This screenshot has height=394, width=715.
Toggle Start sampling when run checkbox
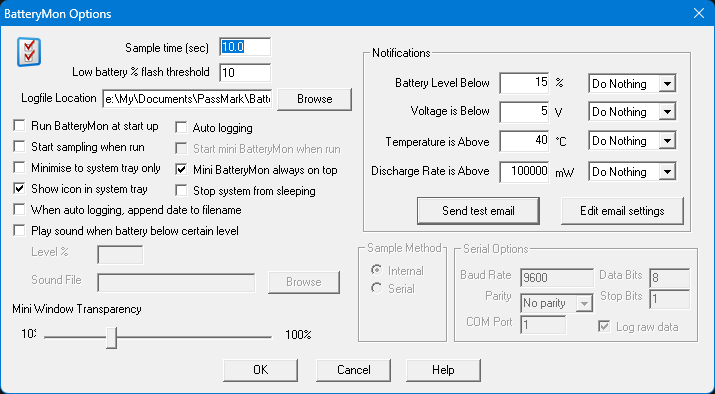coord(19,147)
